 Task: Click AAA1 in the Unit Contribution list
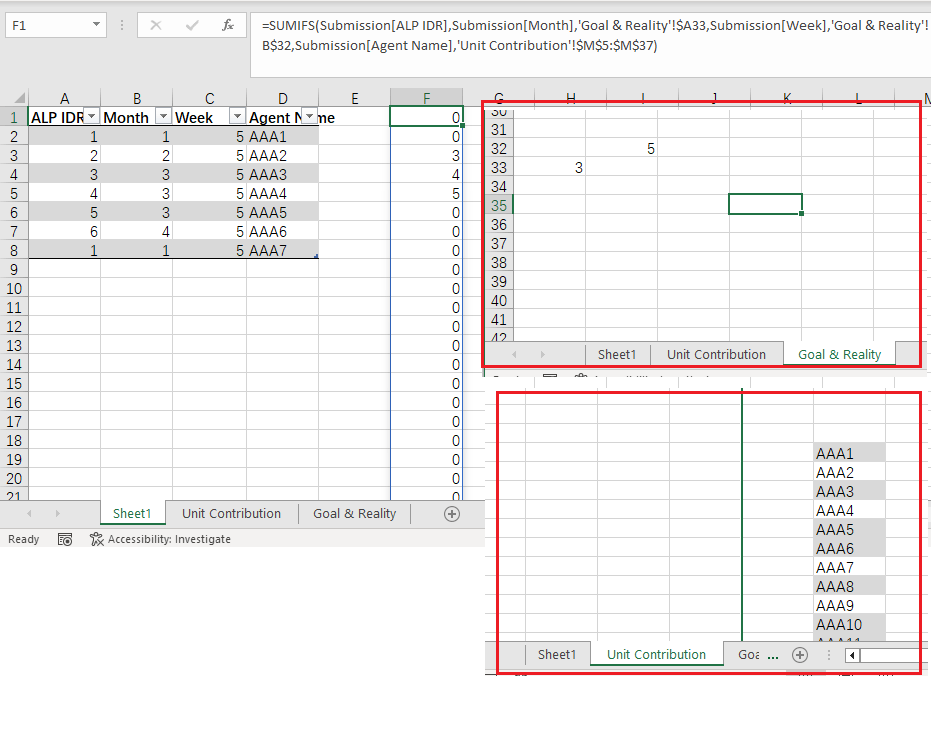coord(849,454)
